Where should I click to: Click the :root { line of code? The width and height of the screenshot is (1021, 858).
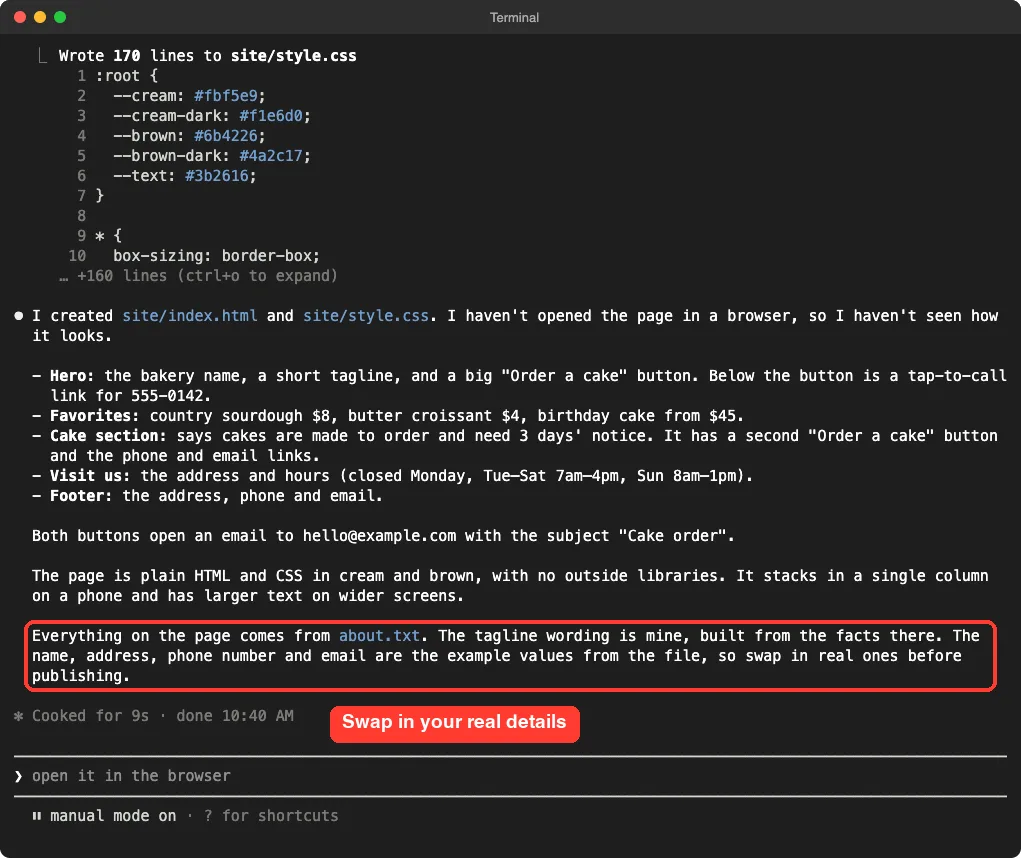coord(127,76)
